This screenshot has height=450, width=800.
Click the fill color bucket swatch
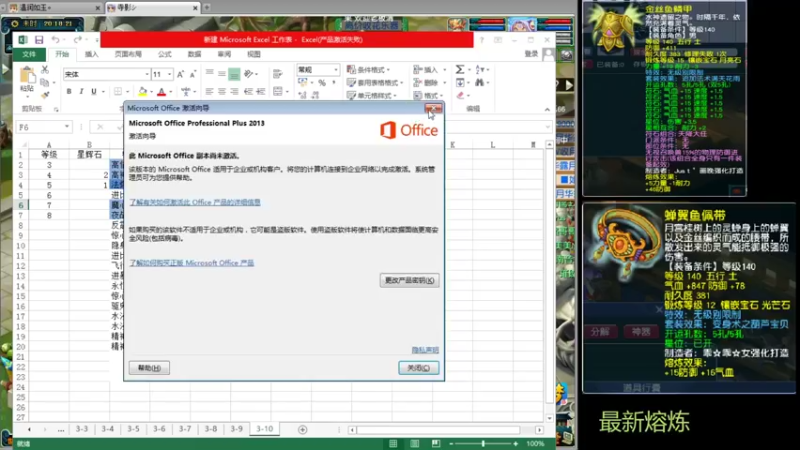142,92
